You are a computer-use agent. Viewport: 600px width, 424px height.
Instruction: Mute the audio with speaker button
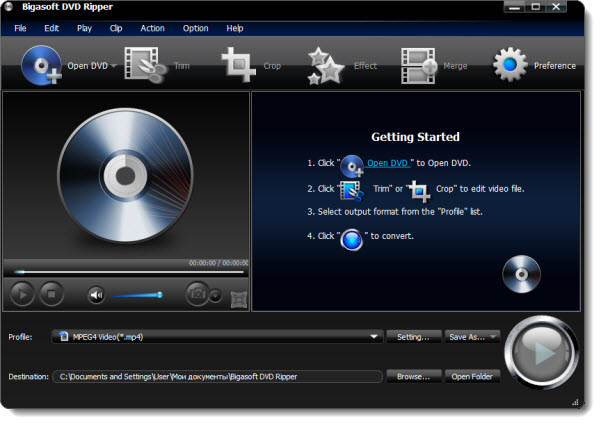pos(96,294)
